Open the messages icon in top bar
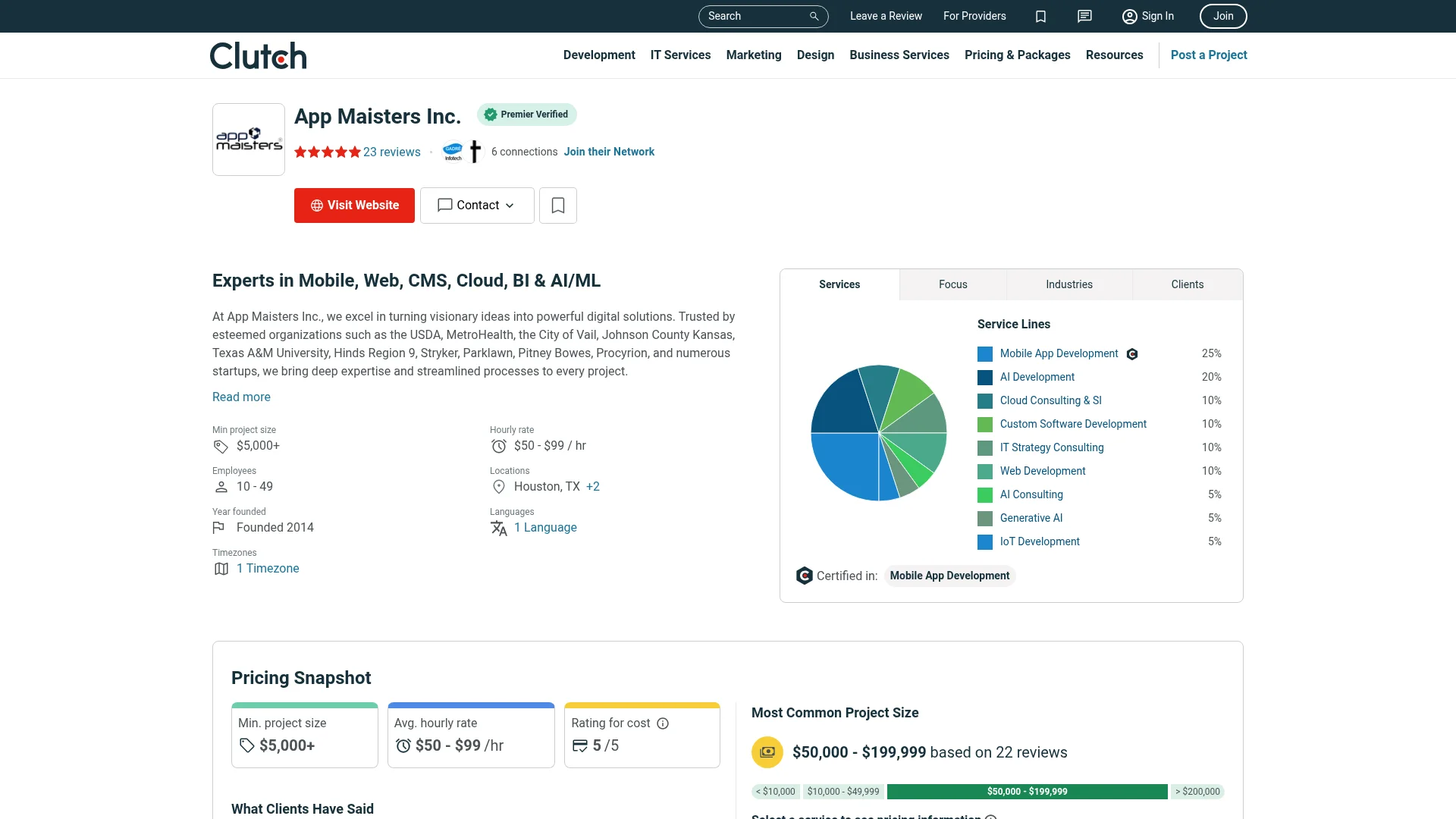Image resolution: width=1456 pixels, height=819 pixels. [1084, 16]
